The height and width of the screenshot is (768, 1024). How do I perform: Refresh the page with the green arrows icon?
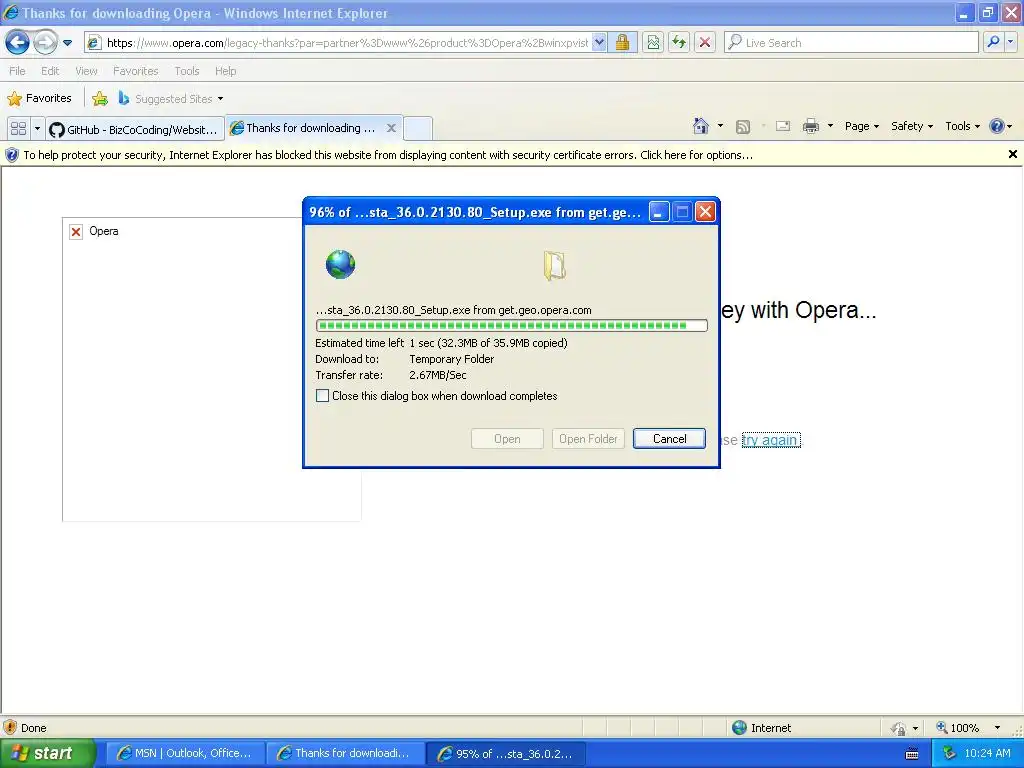(x=679, y=43)
